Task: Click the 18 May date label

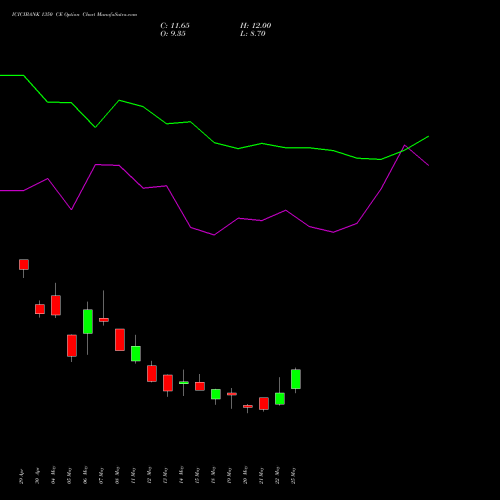Action: 213,476
